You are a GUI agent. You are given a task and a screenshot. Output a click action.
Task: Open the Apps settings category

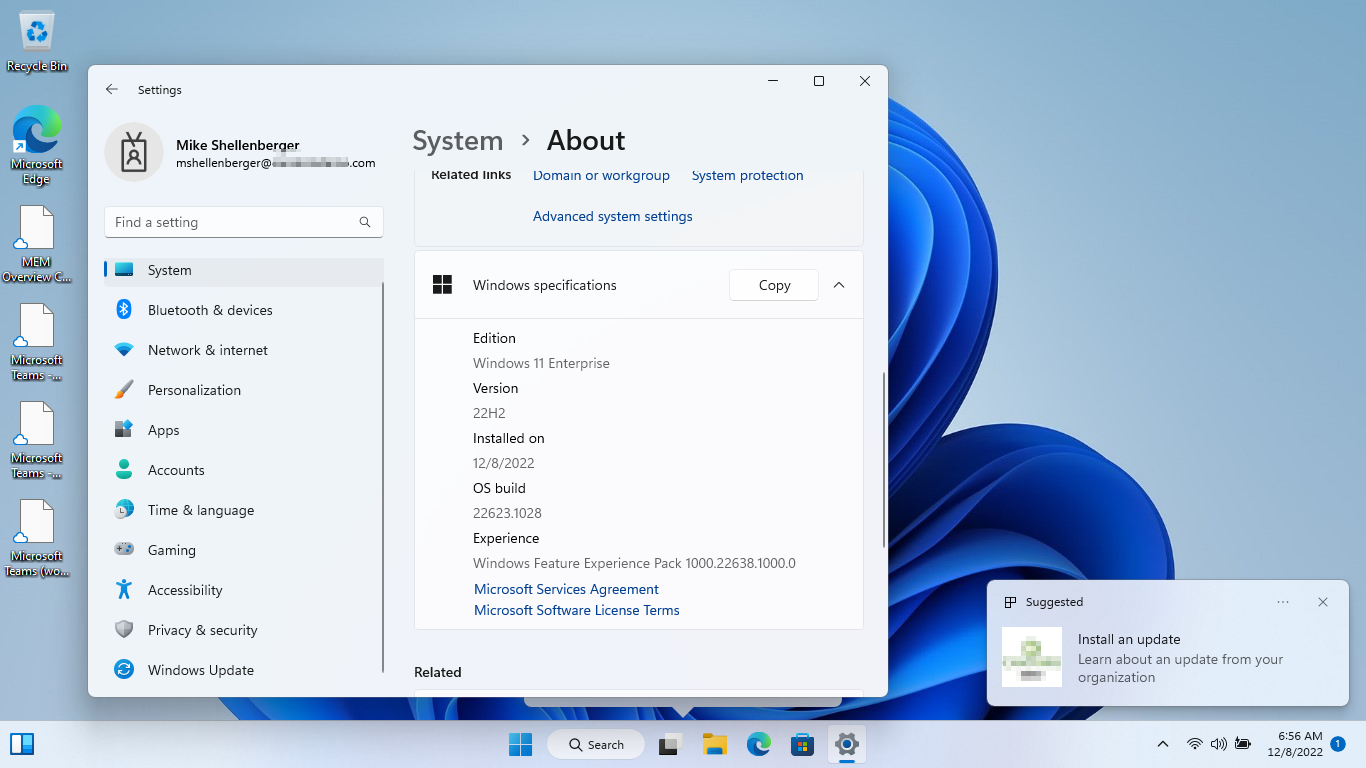(163, 430)
